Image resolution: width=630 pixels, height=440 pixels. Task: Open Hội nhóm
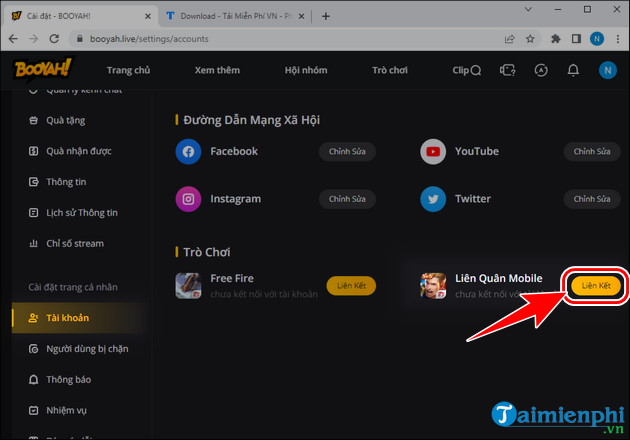(x=306, y=70)
